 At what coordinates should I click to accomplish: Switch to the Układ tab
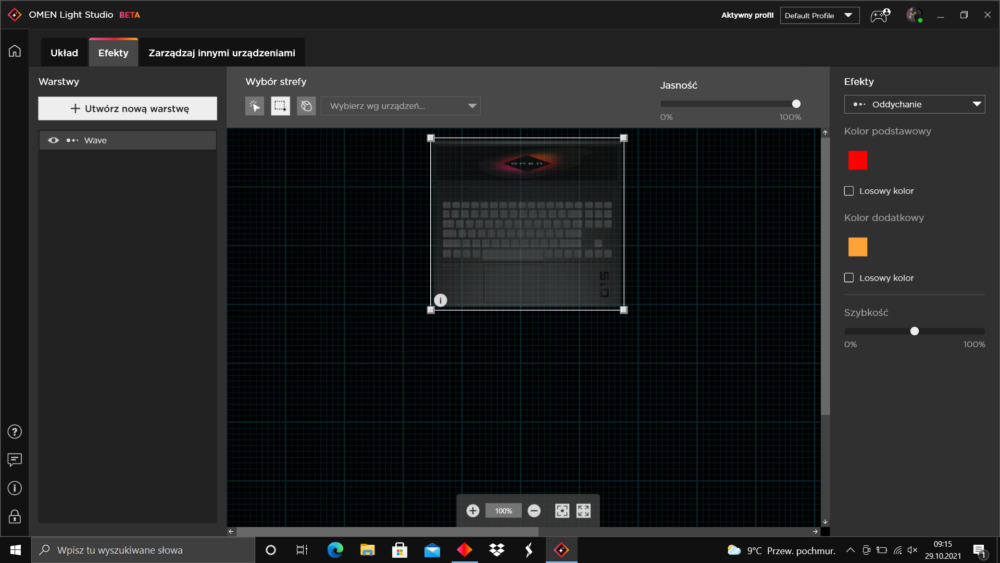[x=64, y=53]
